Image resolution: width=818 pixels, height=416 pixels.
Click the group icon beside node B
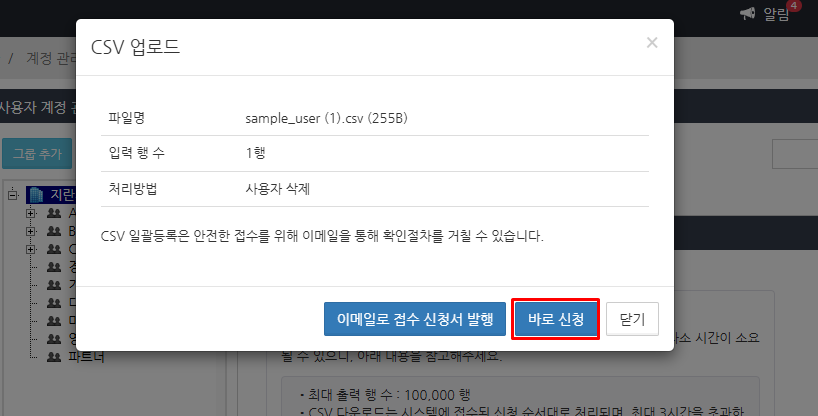pos(54,231)
